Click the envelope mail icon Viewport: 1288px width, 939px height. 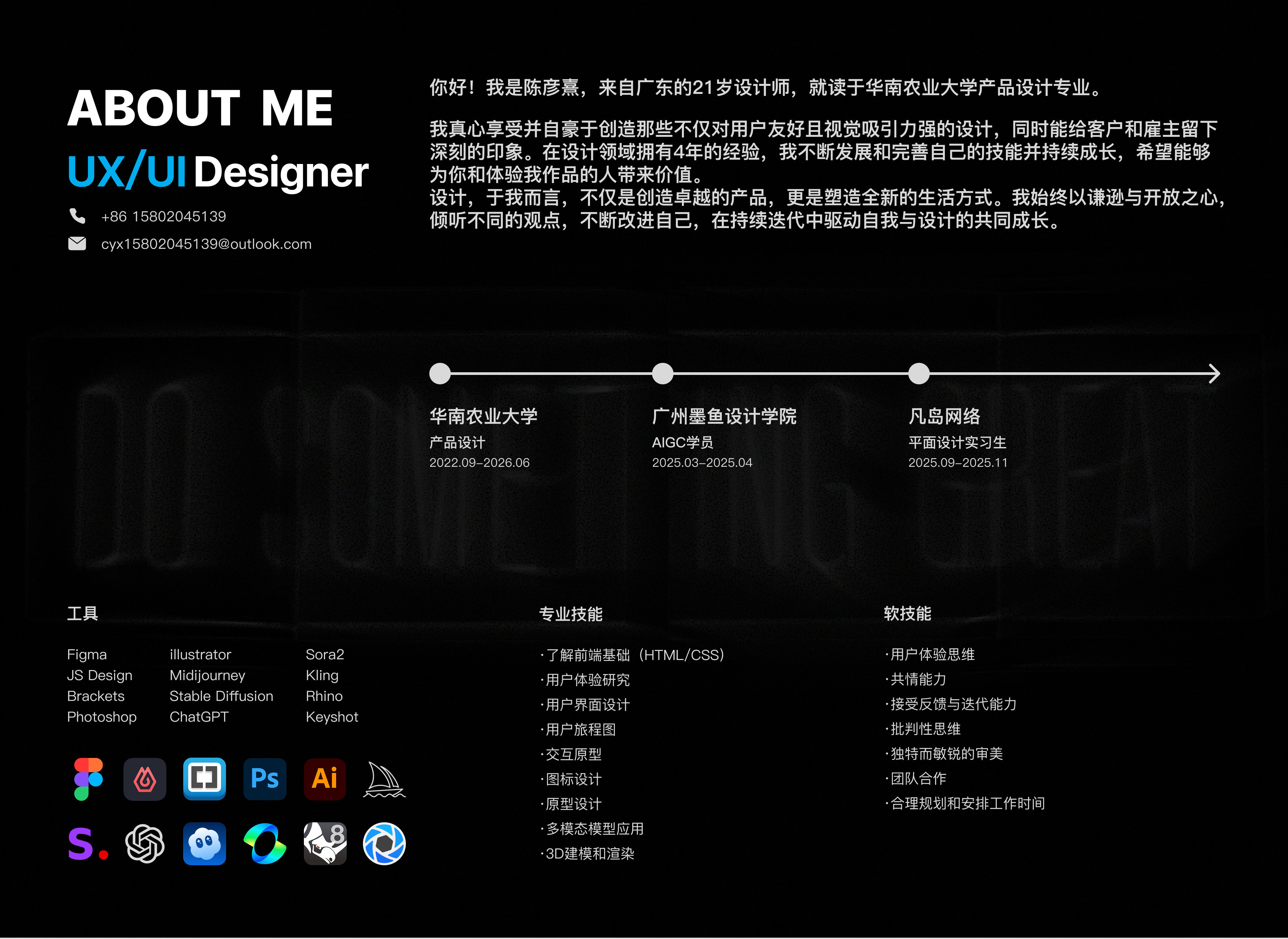coord(77,244)
